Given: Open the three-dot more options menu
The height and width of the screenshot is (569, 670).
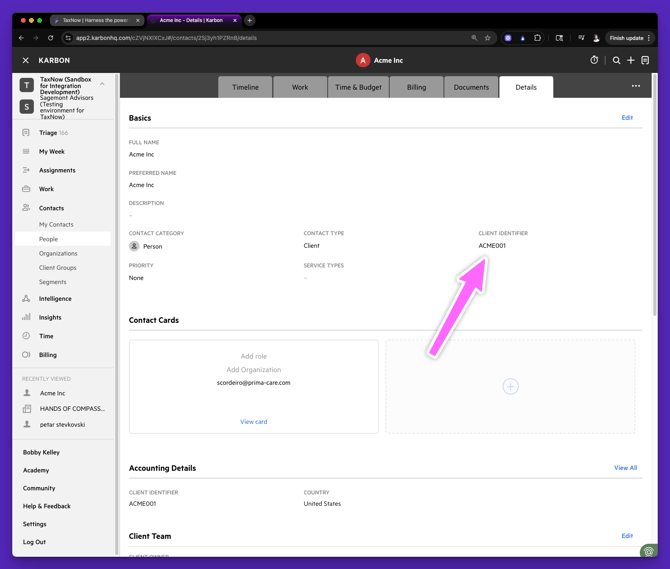Looking at the screenshot, I should (636, 86).
